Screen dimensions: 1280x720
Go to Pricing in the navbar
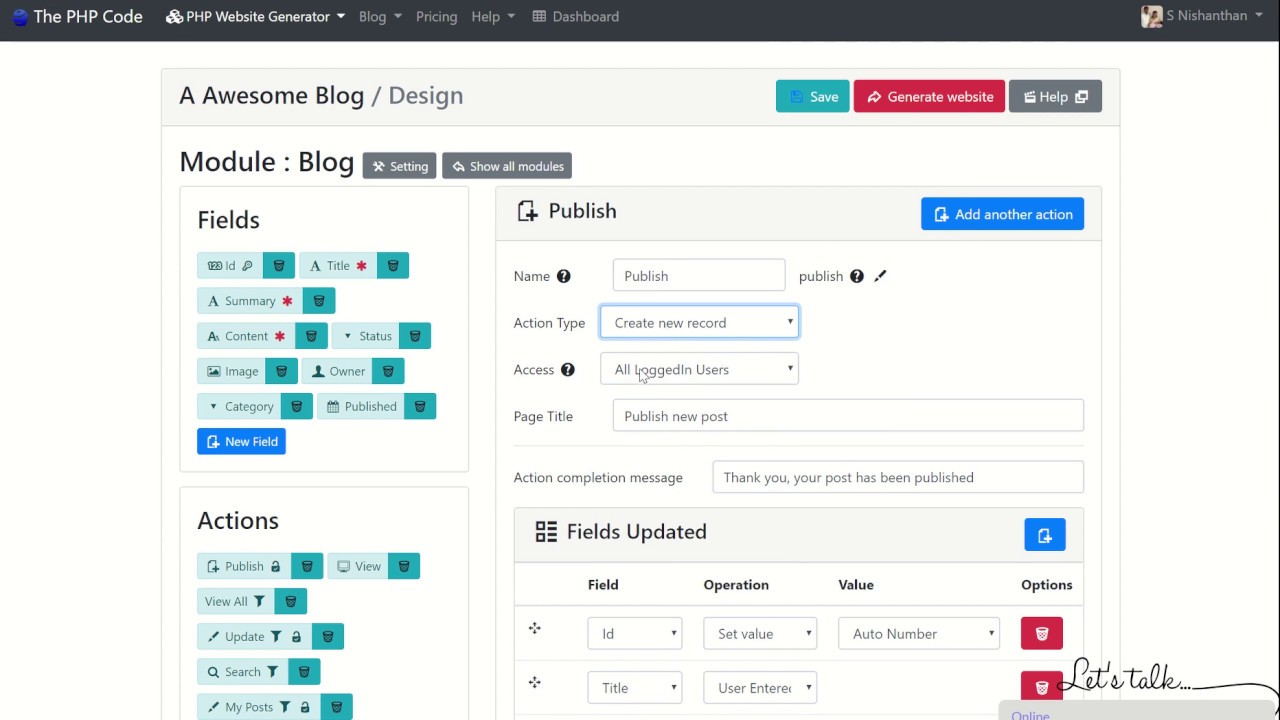click(x=436, y=17)
